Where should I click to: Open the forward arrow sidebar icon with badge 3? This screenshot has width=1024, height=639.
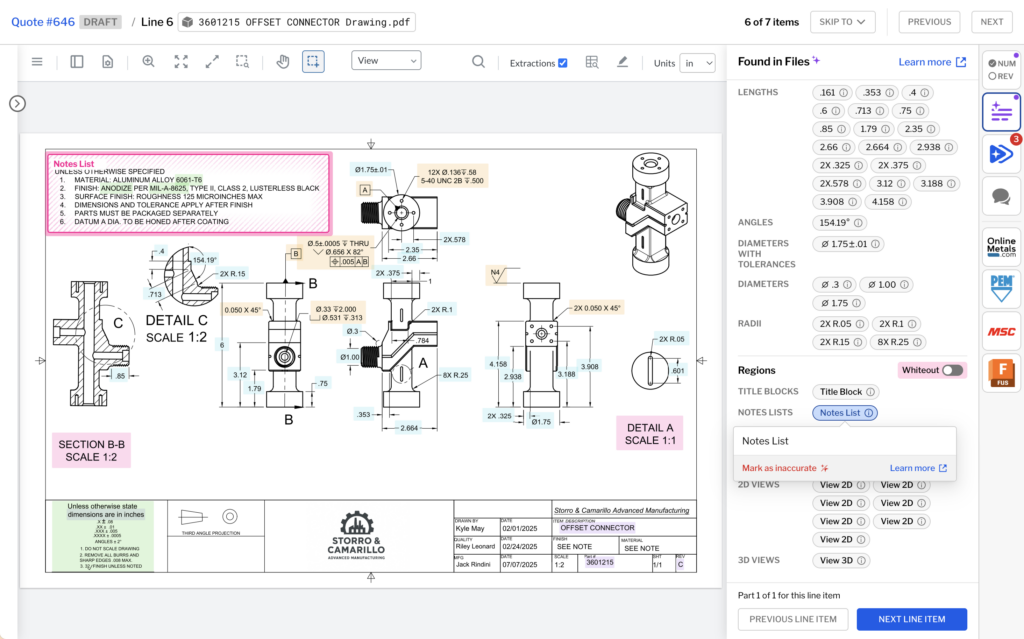(x=1001, y=154)
